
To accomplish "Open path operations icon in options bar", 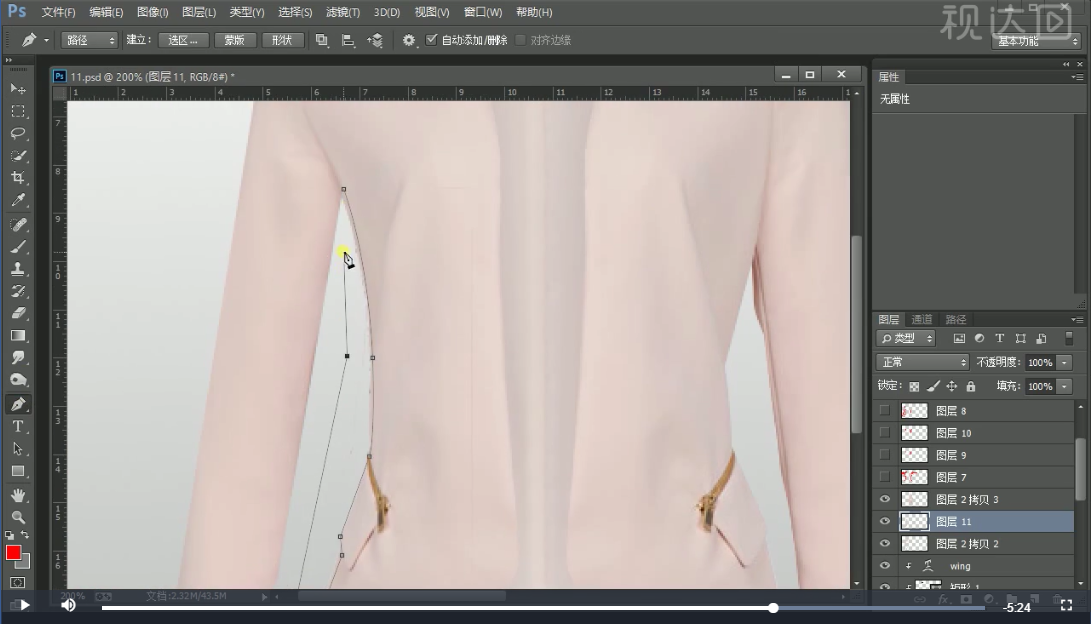I will tap(321, 40).
